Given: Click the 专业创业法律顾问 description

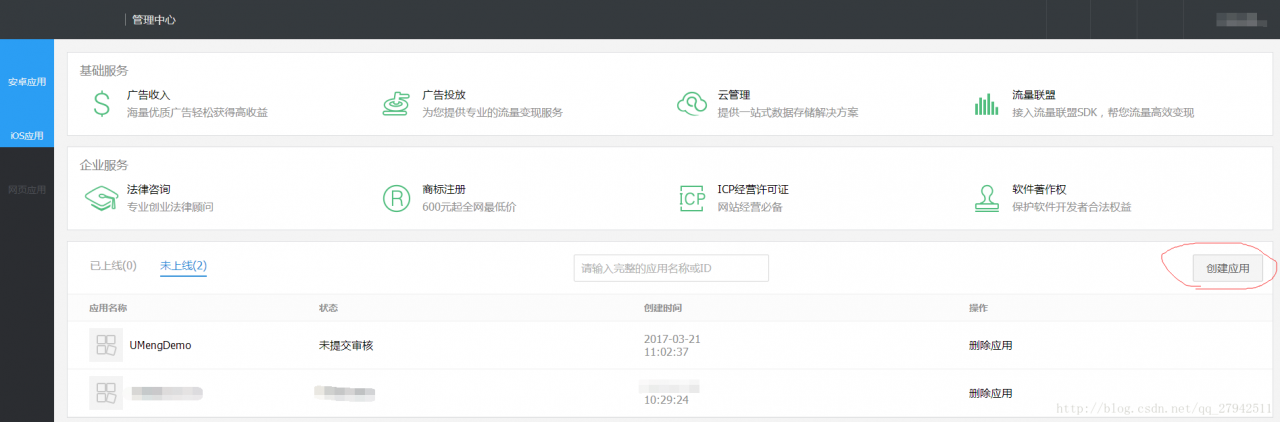Looking at the screenshot, I should 170,207.
